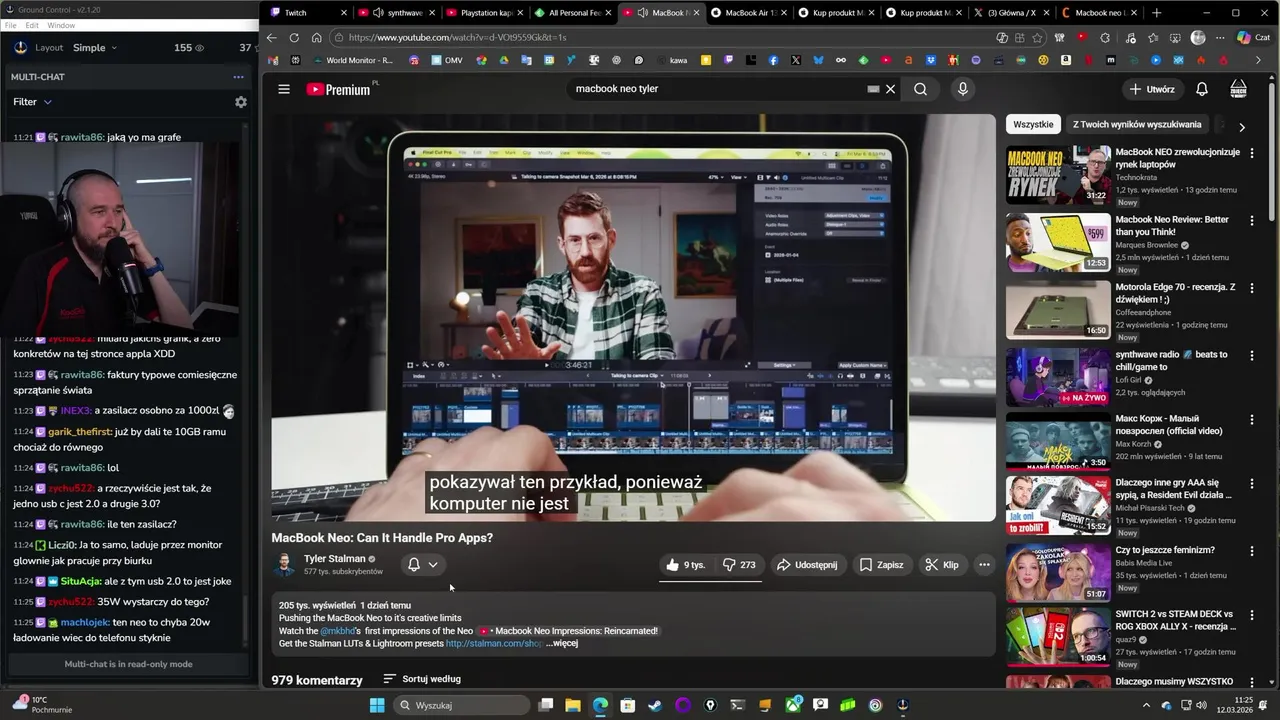Like the video with thumbs-up button

pos(686,565)
